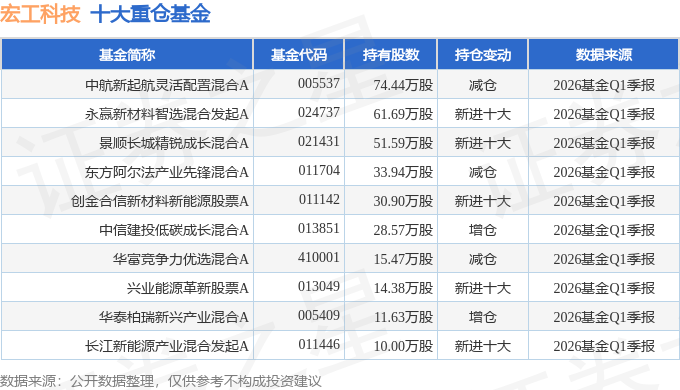The width and height of the screenshot is (680, 390).
Task: Click the footer data source disclaimer
Action: click(x=161, y=381)
